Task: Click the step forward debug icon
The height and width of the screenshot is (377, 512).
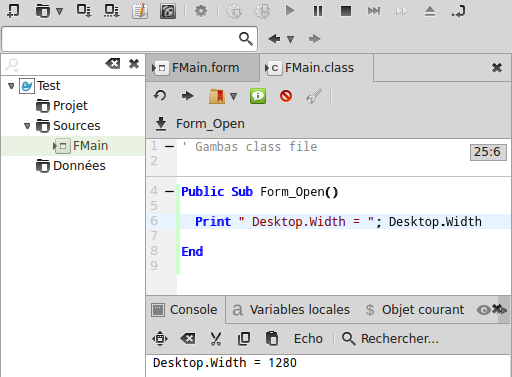Action: click(374, 11)
